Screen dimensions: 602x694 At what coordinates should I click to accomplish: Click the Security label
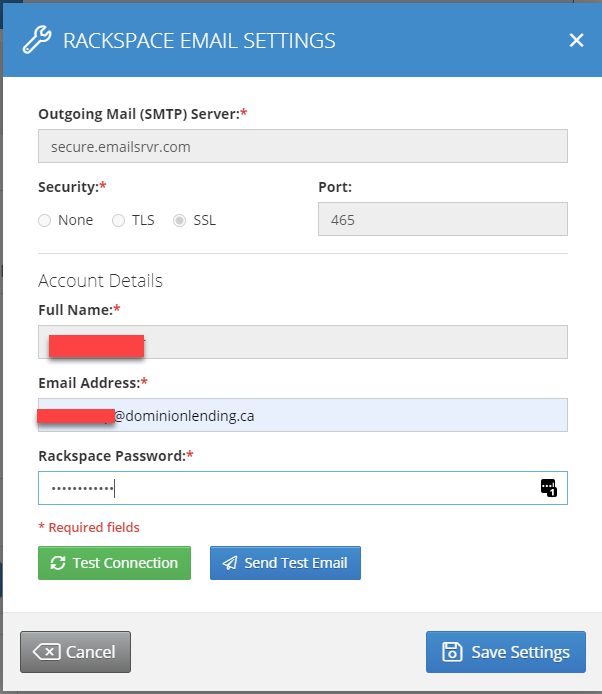[72, 187]
